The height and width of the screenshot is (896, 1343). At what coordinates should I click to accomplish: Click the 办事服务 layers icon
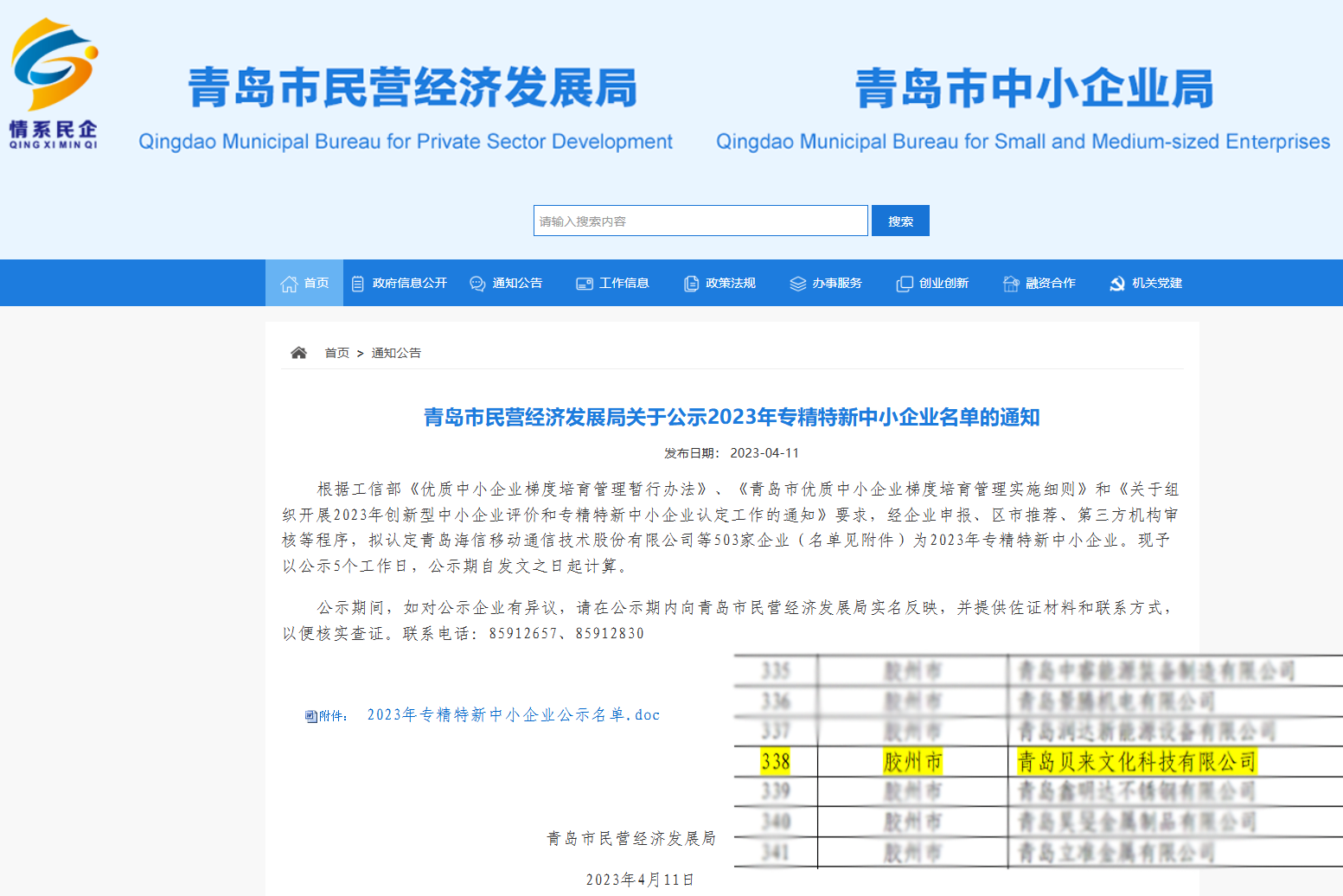pyautogui.click(x=796, y=283)
